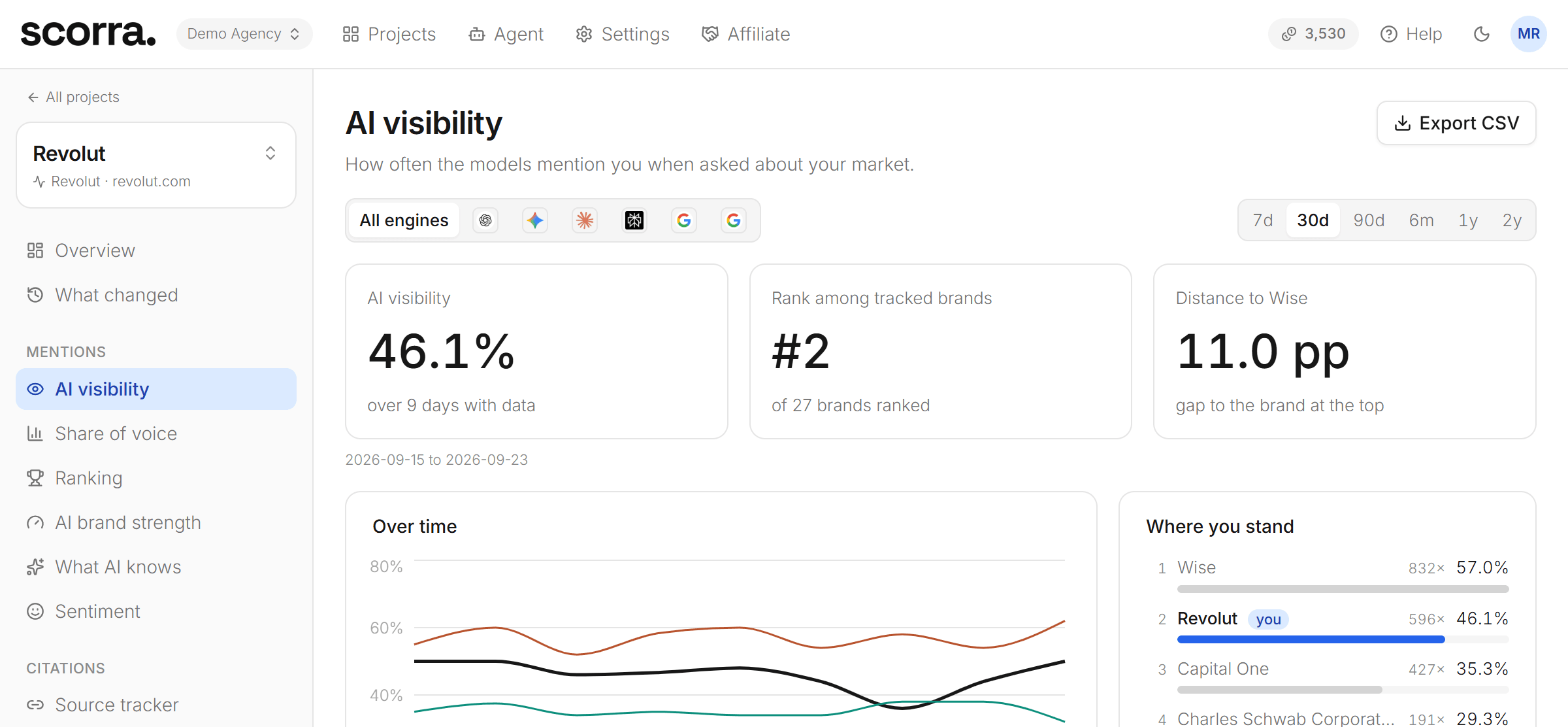
Task: Open the Help menu
Action: [x=1411, y=34]
